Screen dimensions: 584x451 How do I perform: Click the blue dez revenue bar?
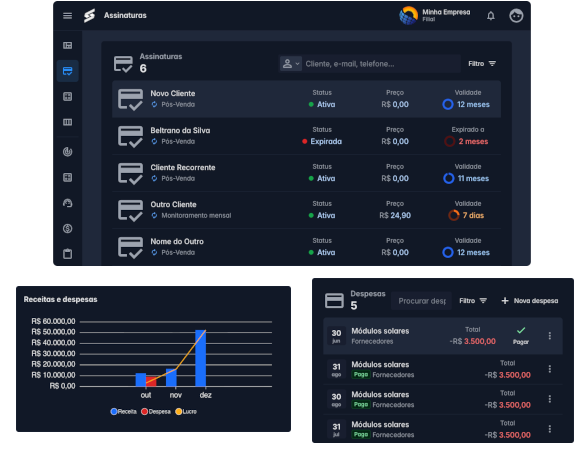[200, 358]
